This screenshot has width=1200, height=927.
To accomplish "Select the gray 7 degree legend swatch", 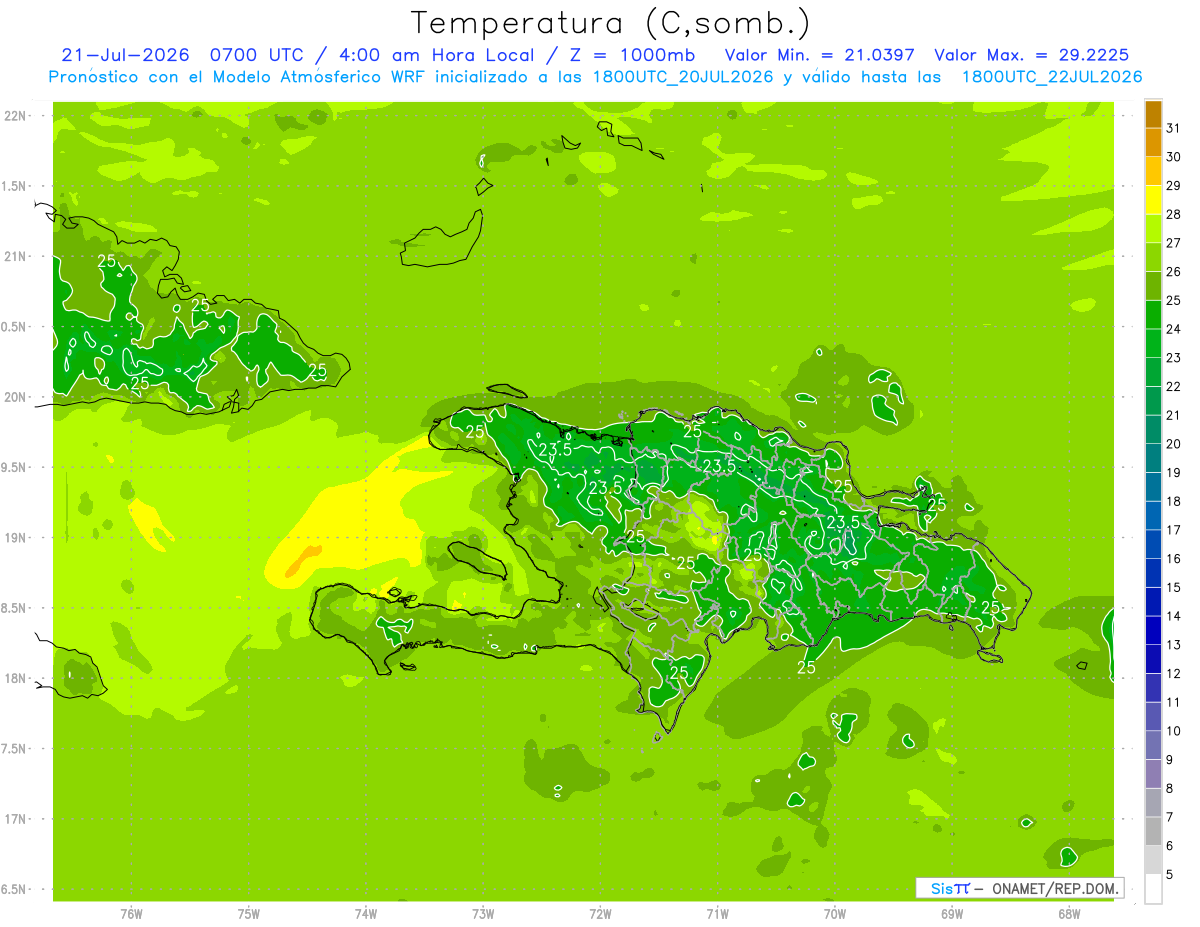I will 1153,802.
